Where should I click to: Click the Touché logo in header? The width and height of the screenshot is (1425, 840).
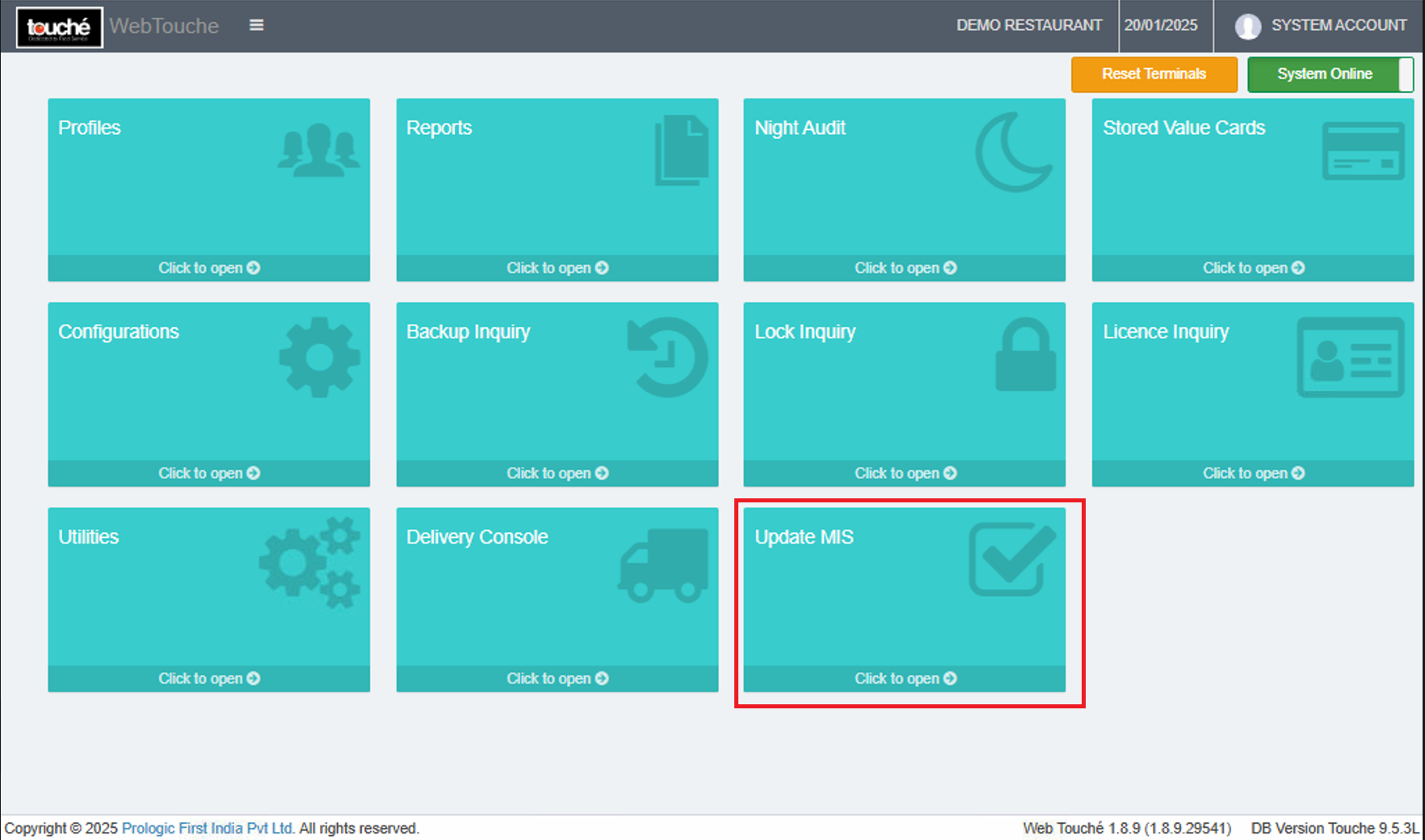click(59, 27)
